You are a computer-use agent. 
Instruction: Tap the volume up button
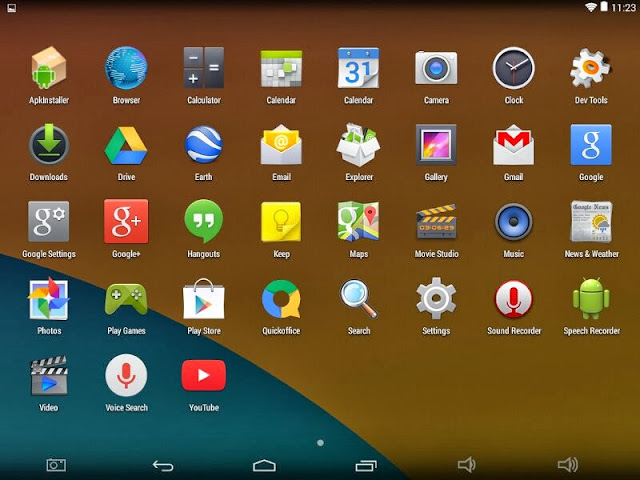click(x=568, y=464)
